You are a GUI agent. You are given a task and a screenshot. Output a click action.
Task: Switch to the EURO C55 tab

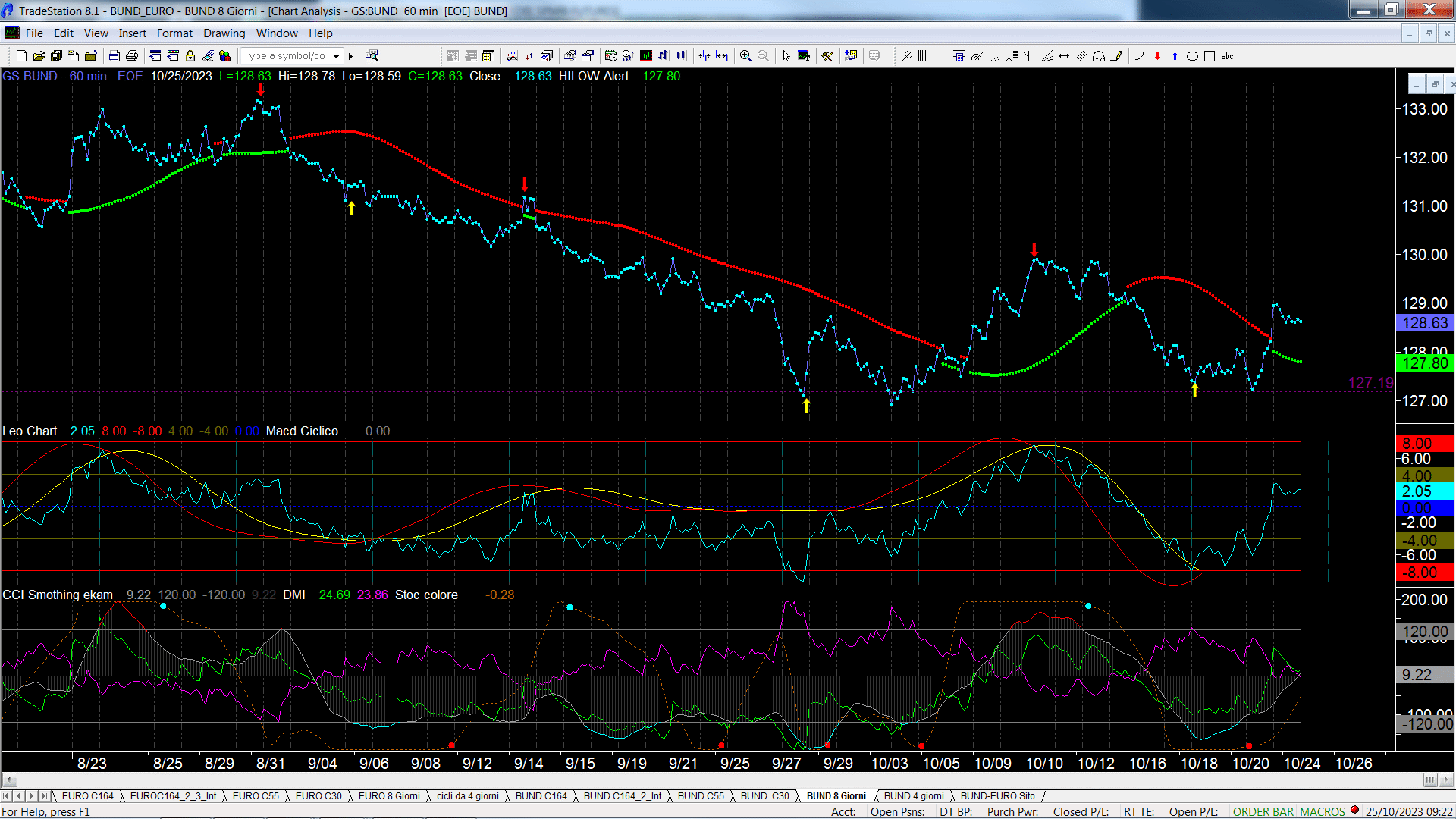[256, 796]
